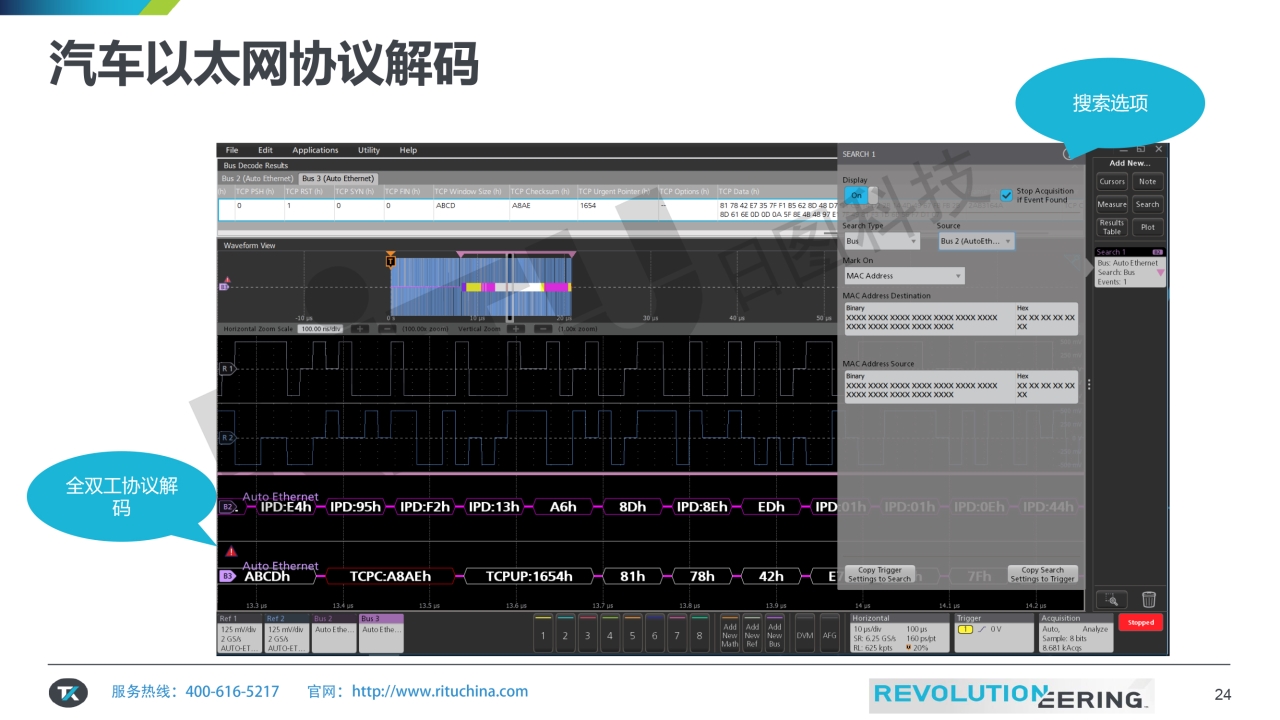Toggle the Display On switch

859,196
